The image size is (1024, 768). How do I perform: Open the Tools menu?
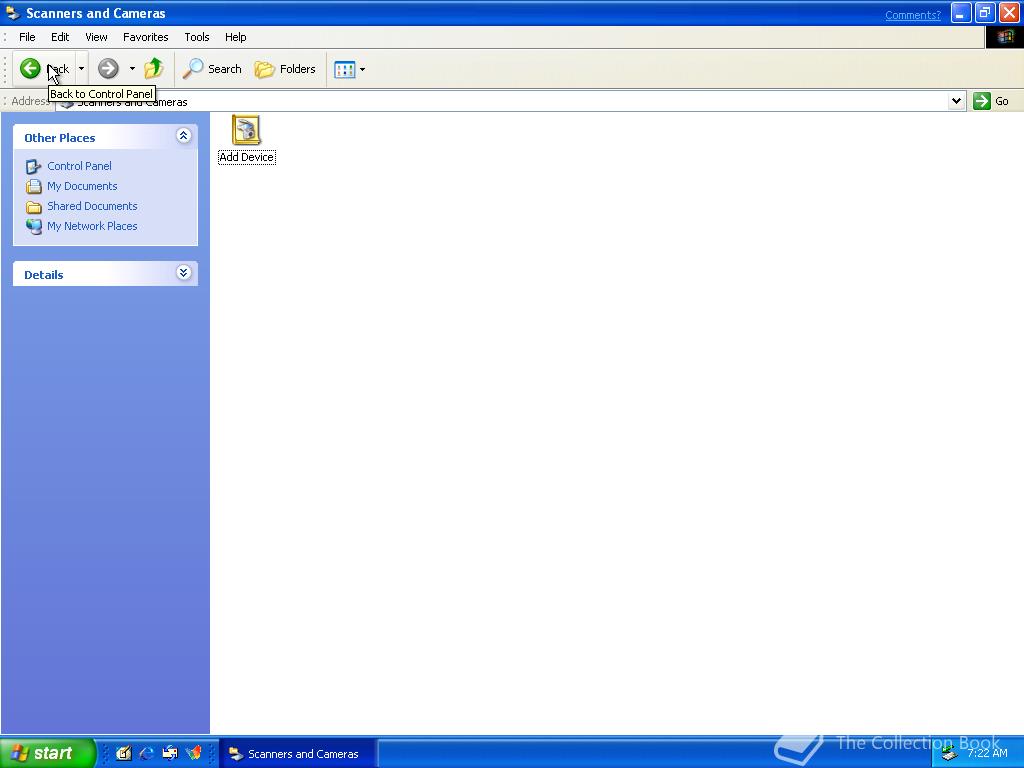197,37
